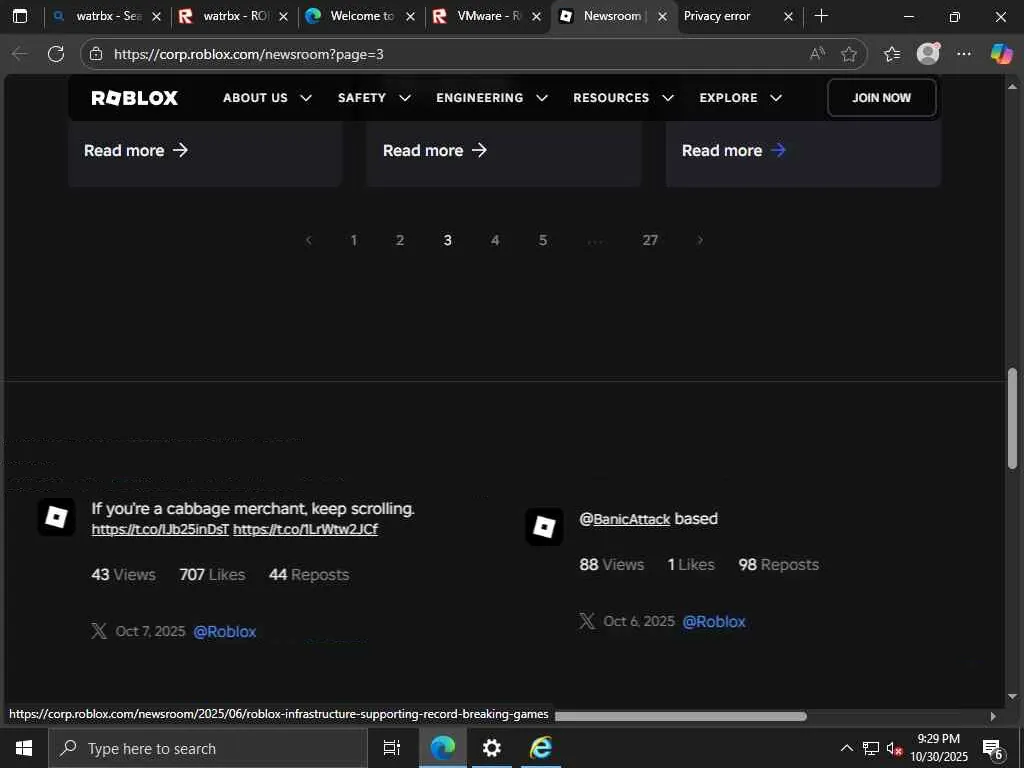Launch the Copilot icon
The width and height of the screenshot is (1024, 768).
pos(1001,54)
